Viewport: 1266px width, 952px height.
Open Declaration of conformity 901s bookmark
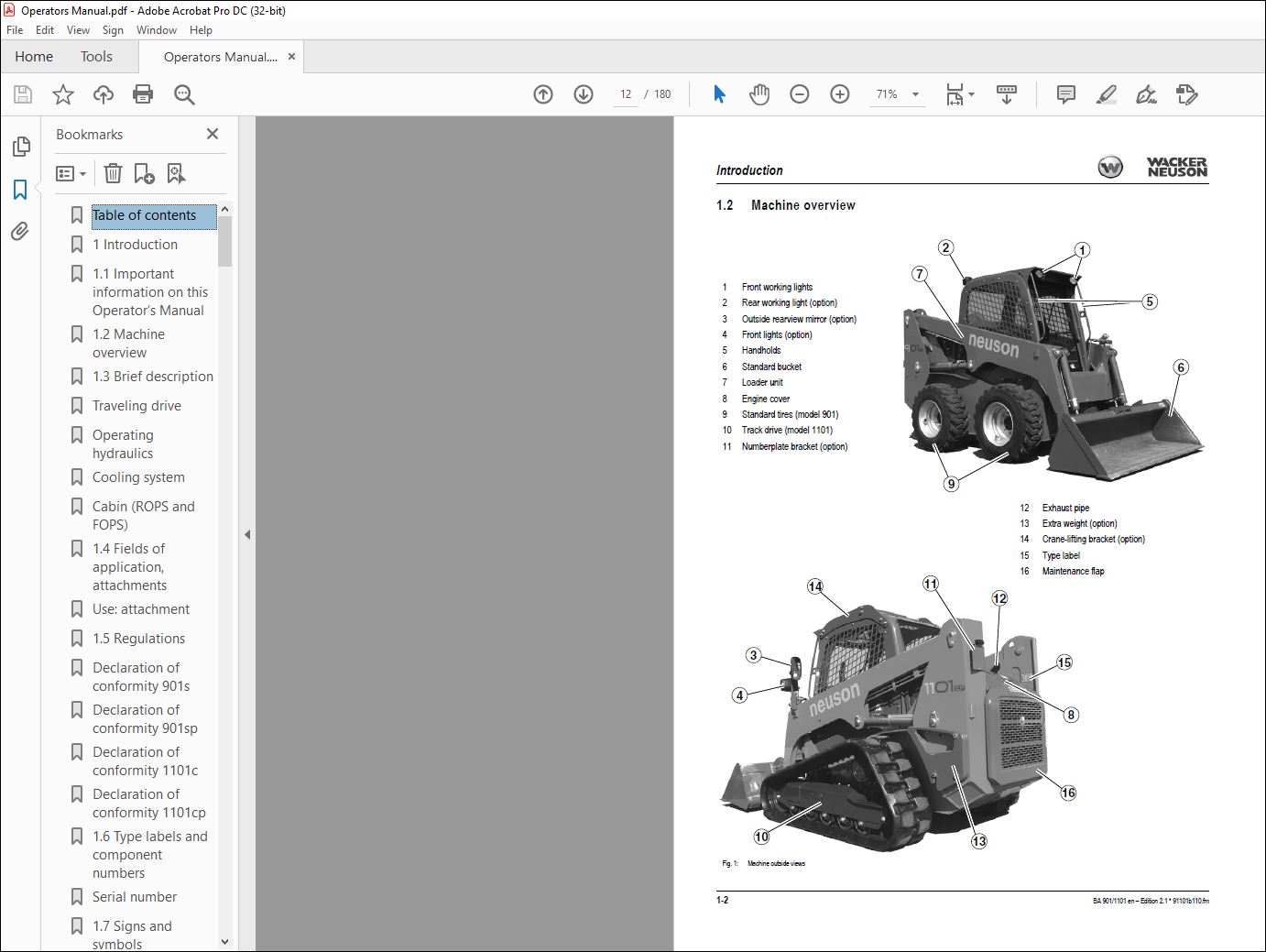(x=141, y=677)
